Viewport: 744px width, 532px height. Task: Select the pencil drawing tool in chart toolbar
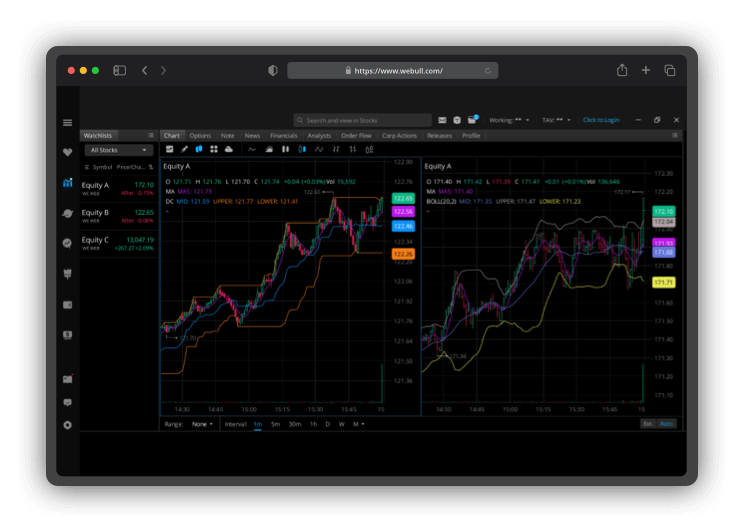184,149
